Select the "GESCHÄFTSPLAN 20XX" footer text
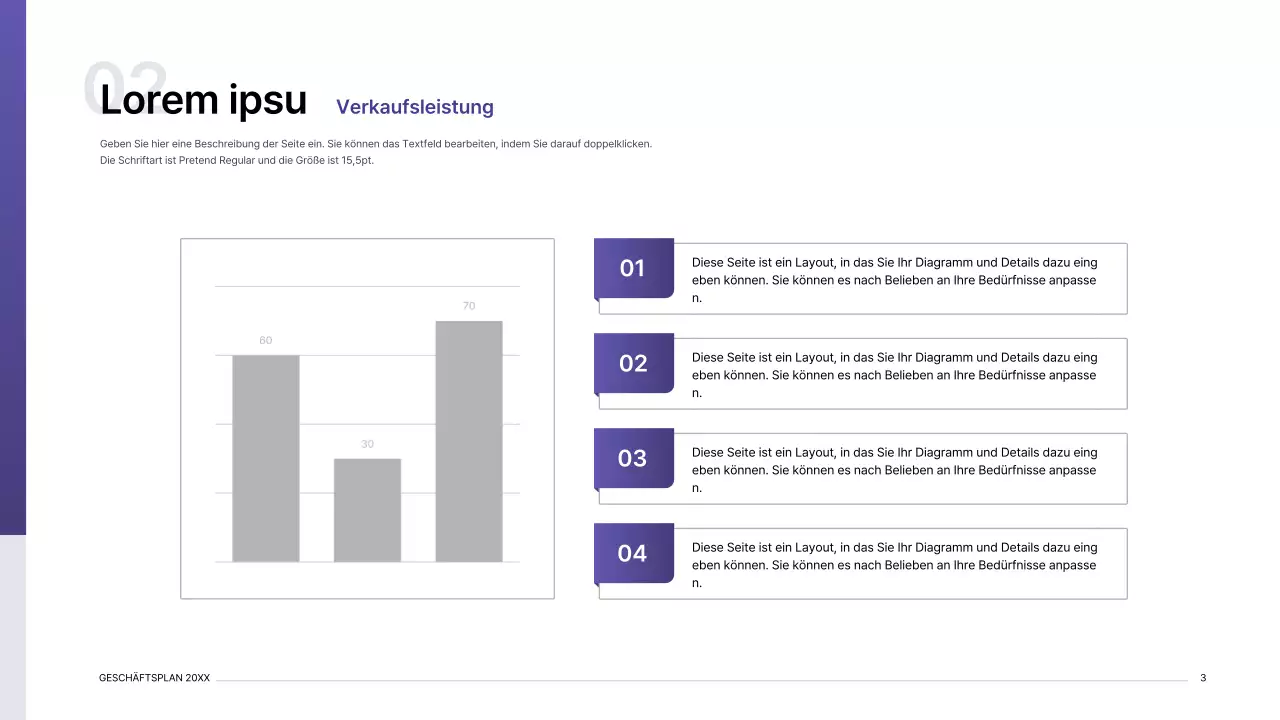The width and height of the screenshot is (1280, 720). click(x=154, y=678)
